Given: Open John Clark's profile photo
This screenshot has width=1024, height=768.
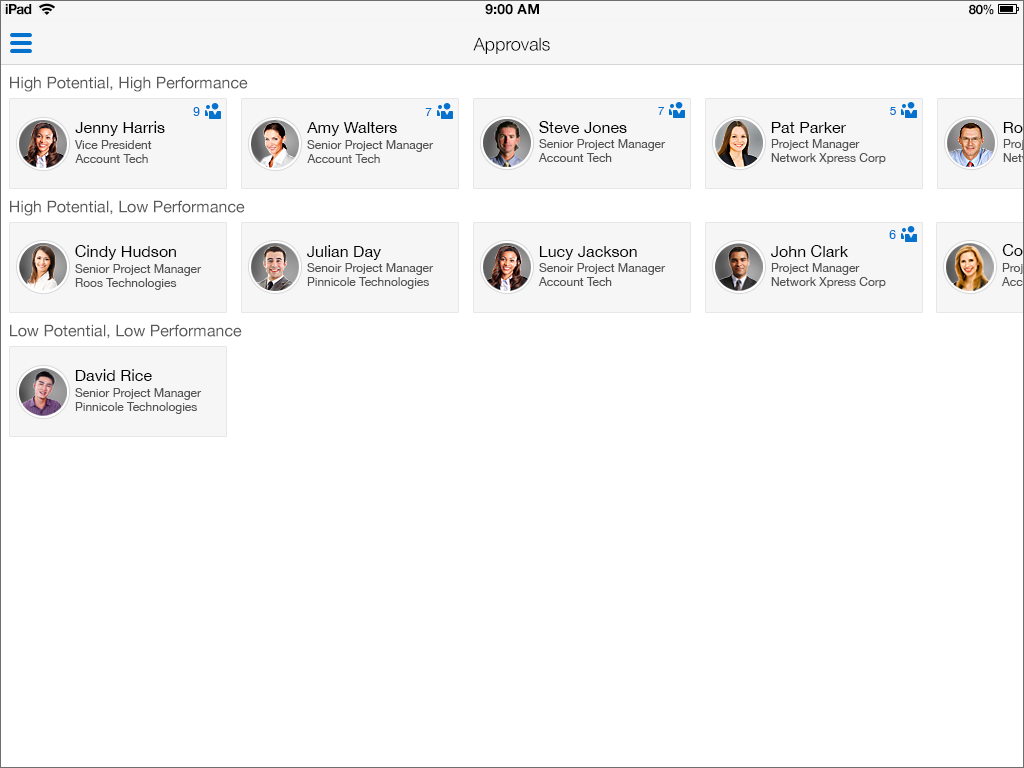Looking at the screenshot, I should click(739, 267).
